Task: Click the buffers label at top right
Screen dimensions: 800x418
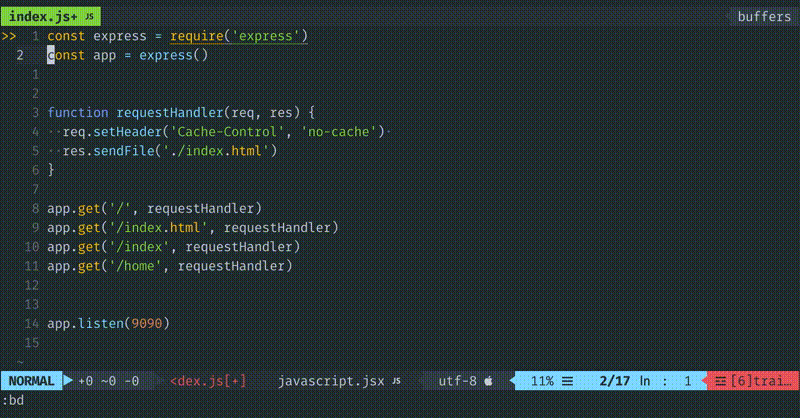Action: click(x=764, y=17)
